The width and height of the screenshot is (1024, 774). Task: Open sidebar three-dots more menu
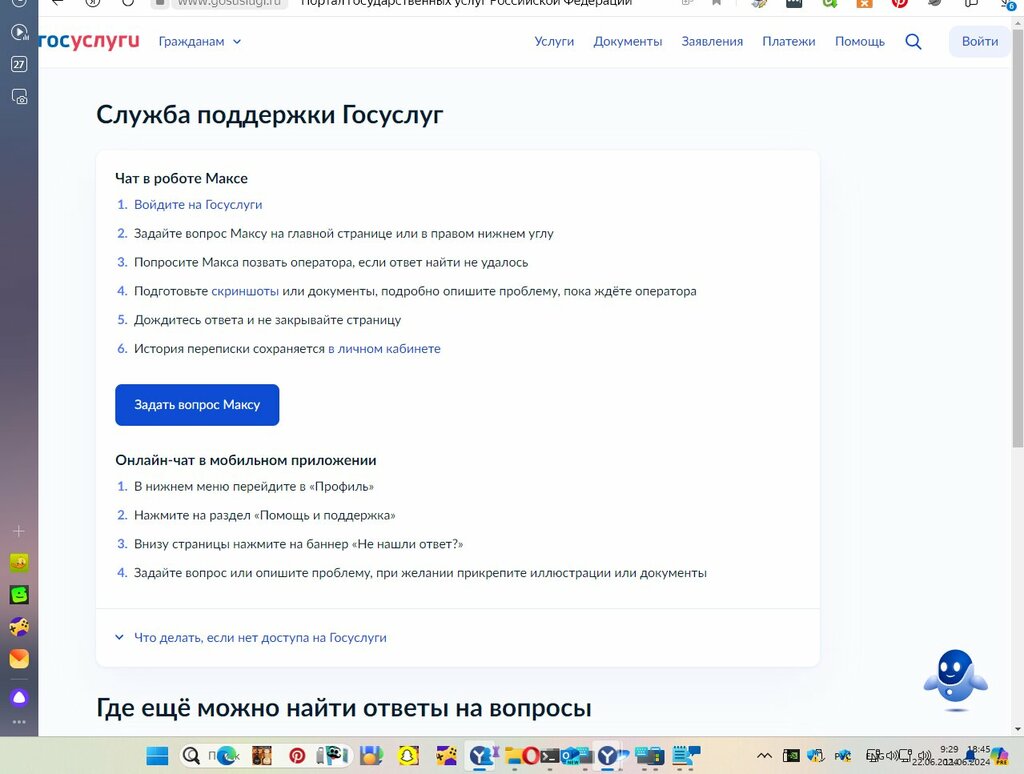(x=19, y=722)
